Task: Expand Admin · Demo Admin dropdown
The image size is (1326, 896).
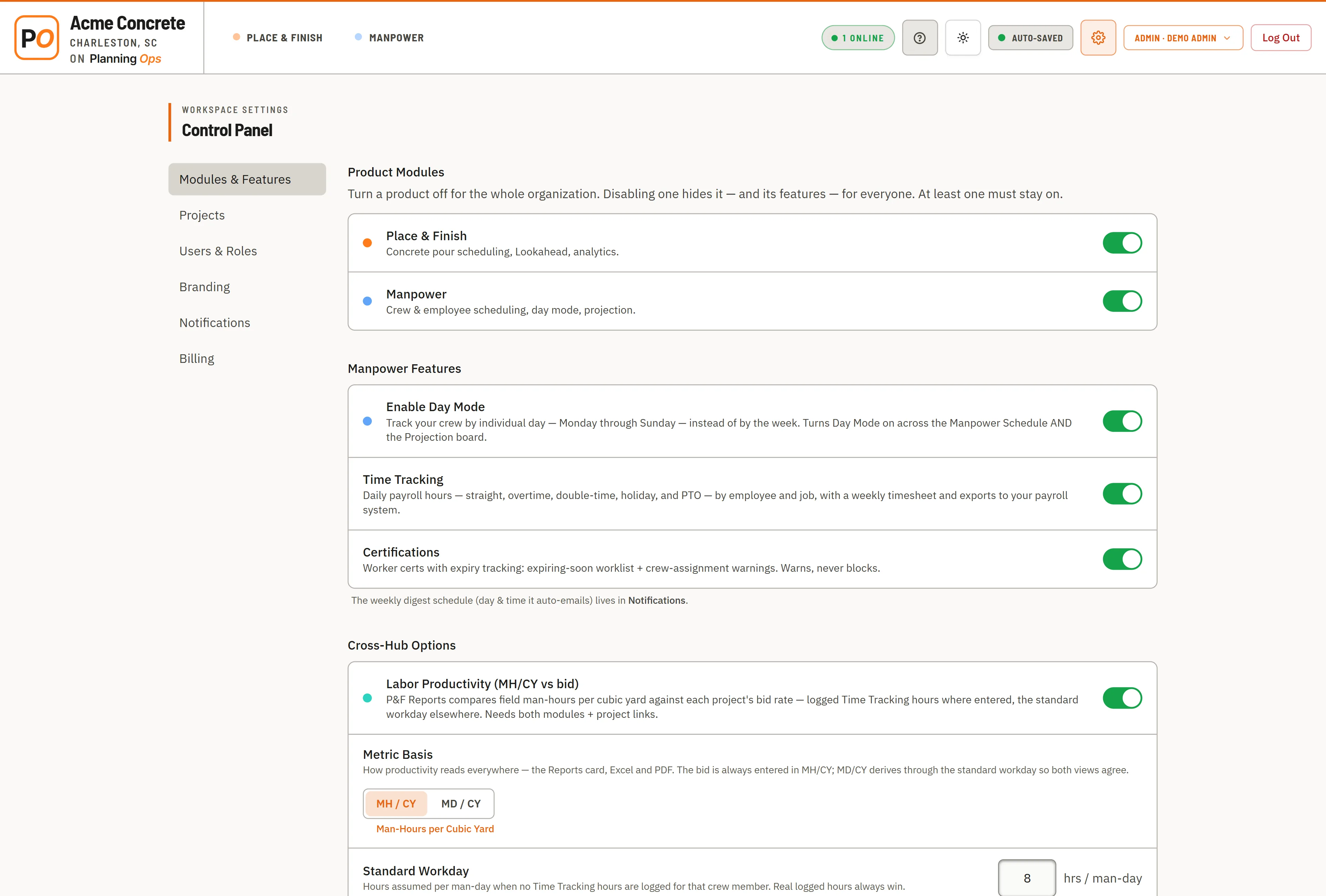Action: tap(1183, 38)
